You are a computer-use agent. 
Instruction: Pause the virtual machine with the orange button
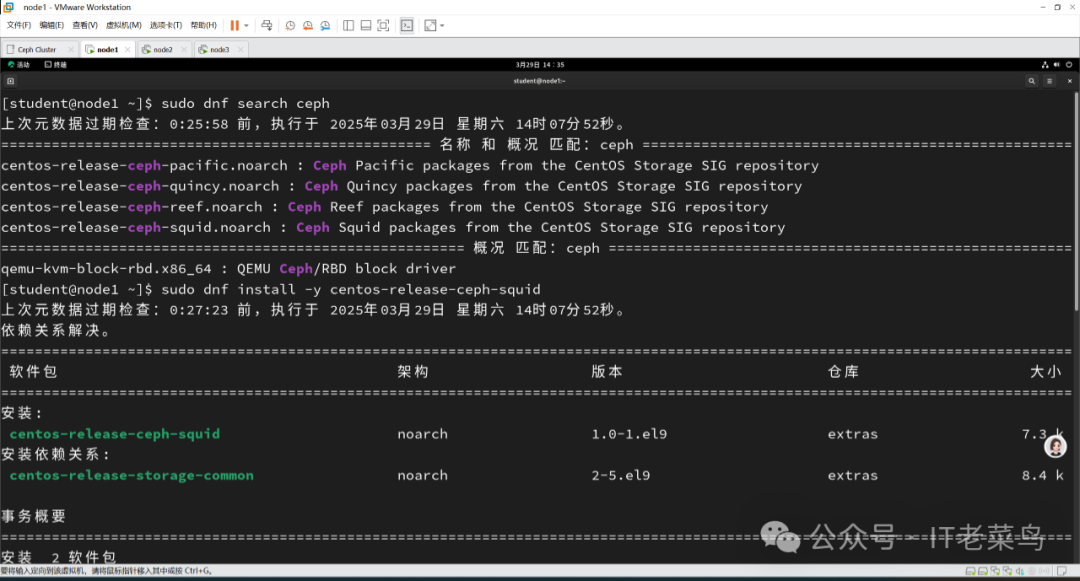pos(235,25)
